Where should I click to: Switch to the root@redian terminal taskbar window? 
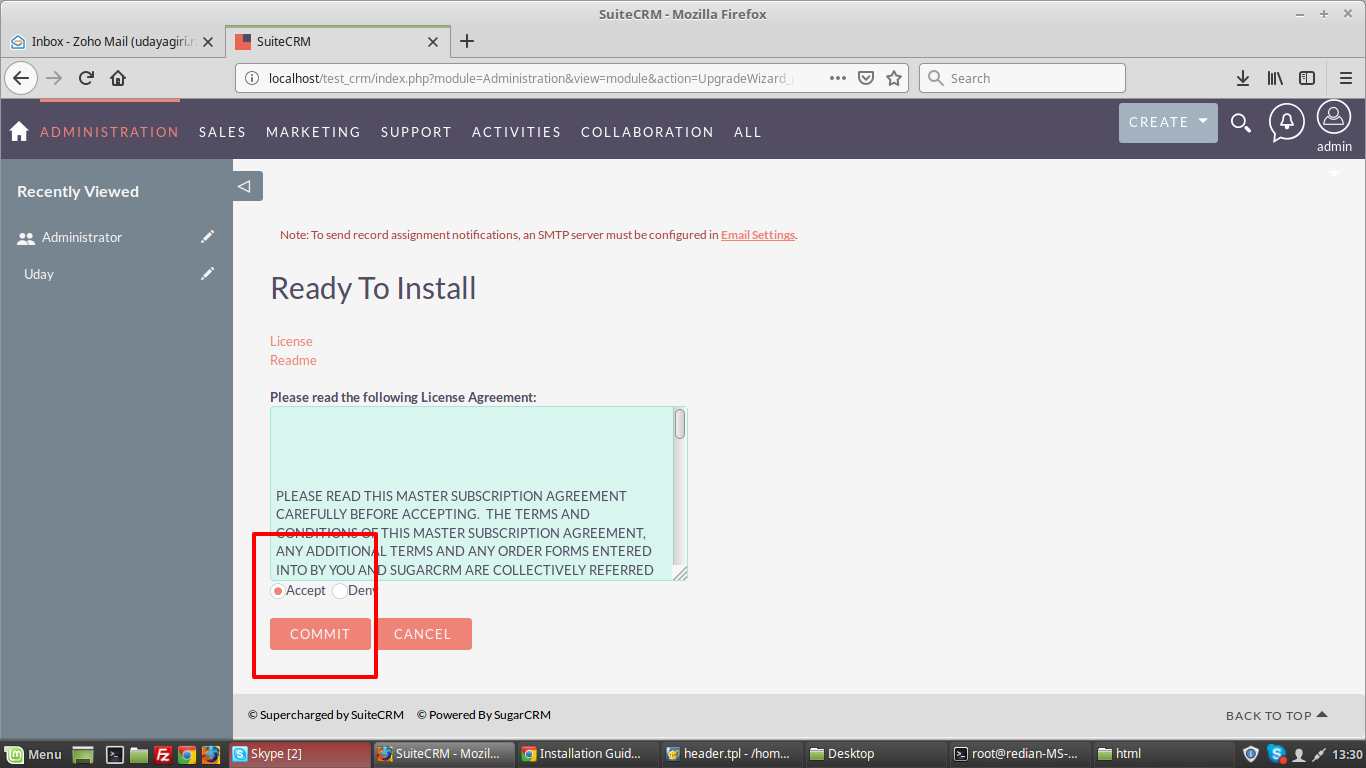click(x=1018, y=754)
